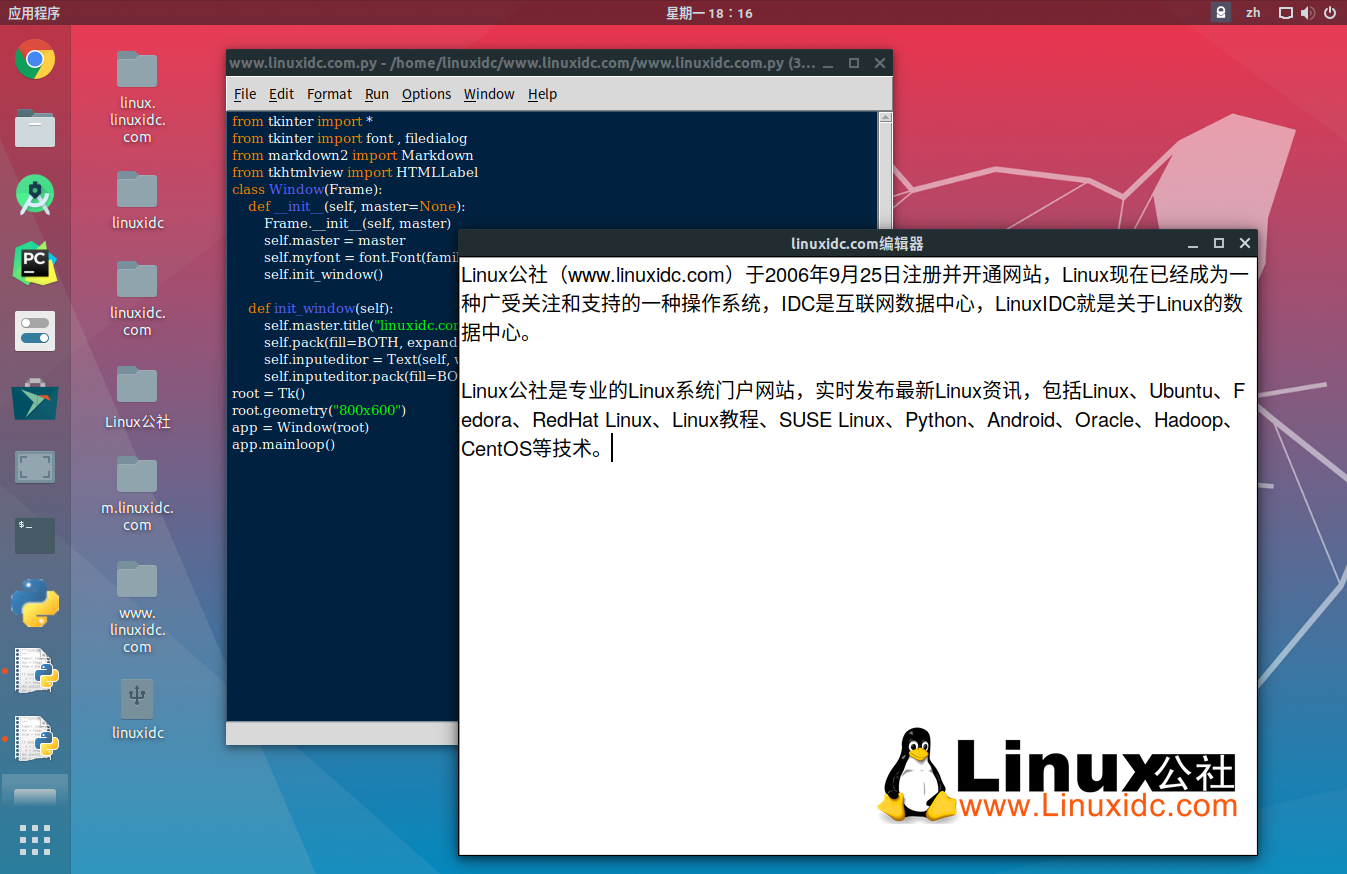Open the volume speaker indicator
1347x874 pixels.
tap(1308, 13)
